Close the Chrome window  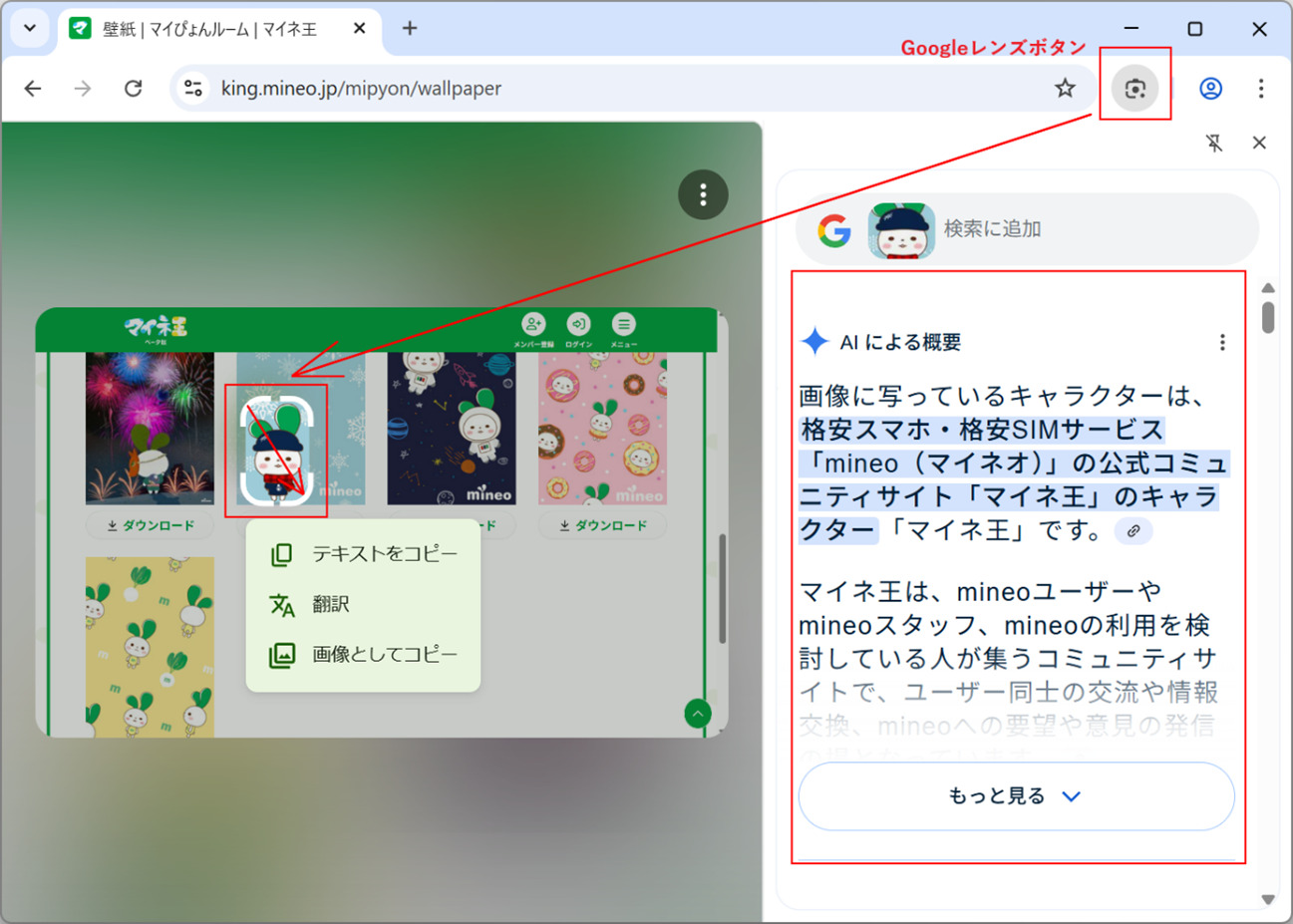pyautogui.click(x=1259, y=28)
